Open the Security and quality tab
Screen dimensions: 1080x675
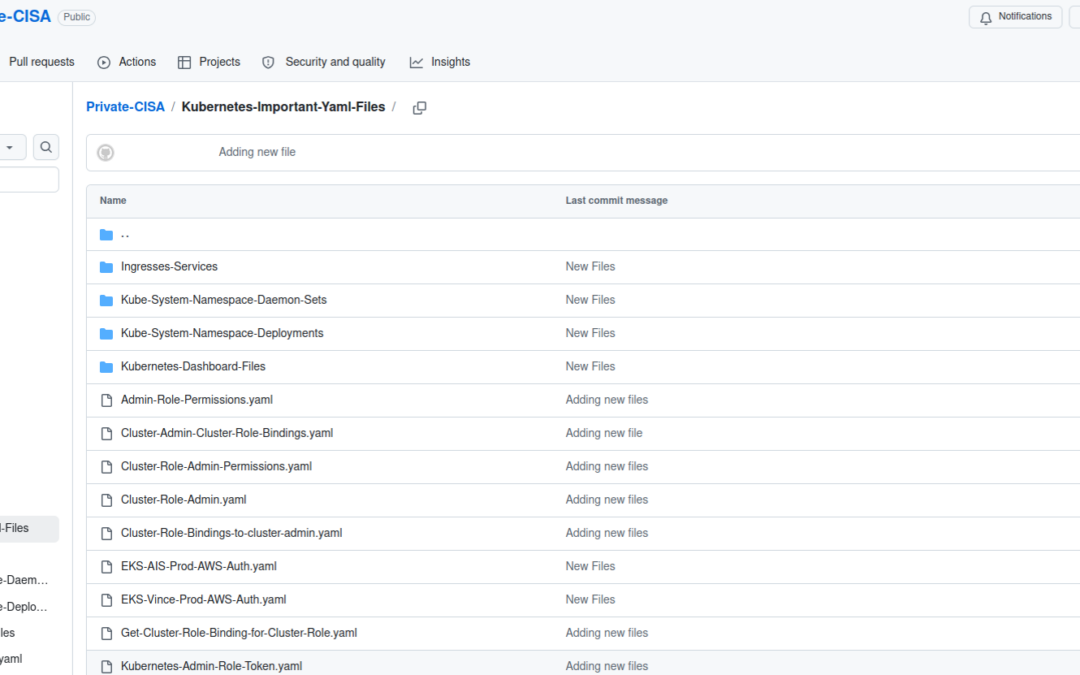click(x=324, y=62)
